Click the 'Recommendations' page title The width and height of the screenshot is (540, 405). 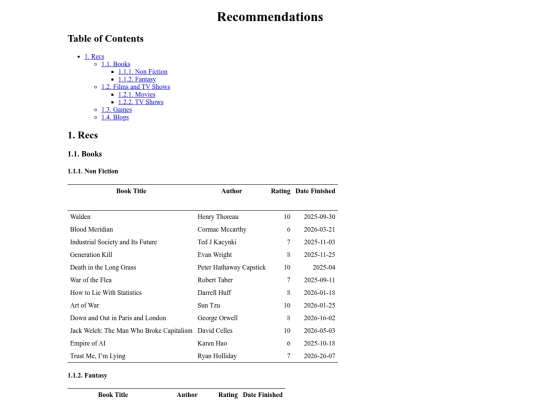pyautogui.click(x=270, y=17)
